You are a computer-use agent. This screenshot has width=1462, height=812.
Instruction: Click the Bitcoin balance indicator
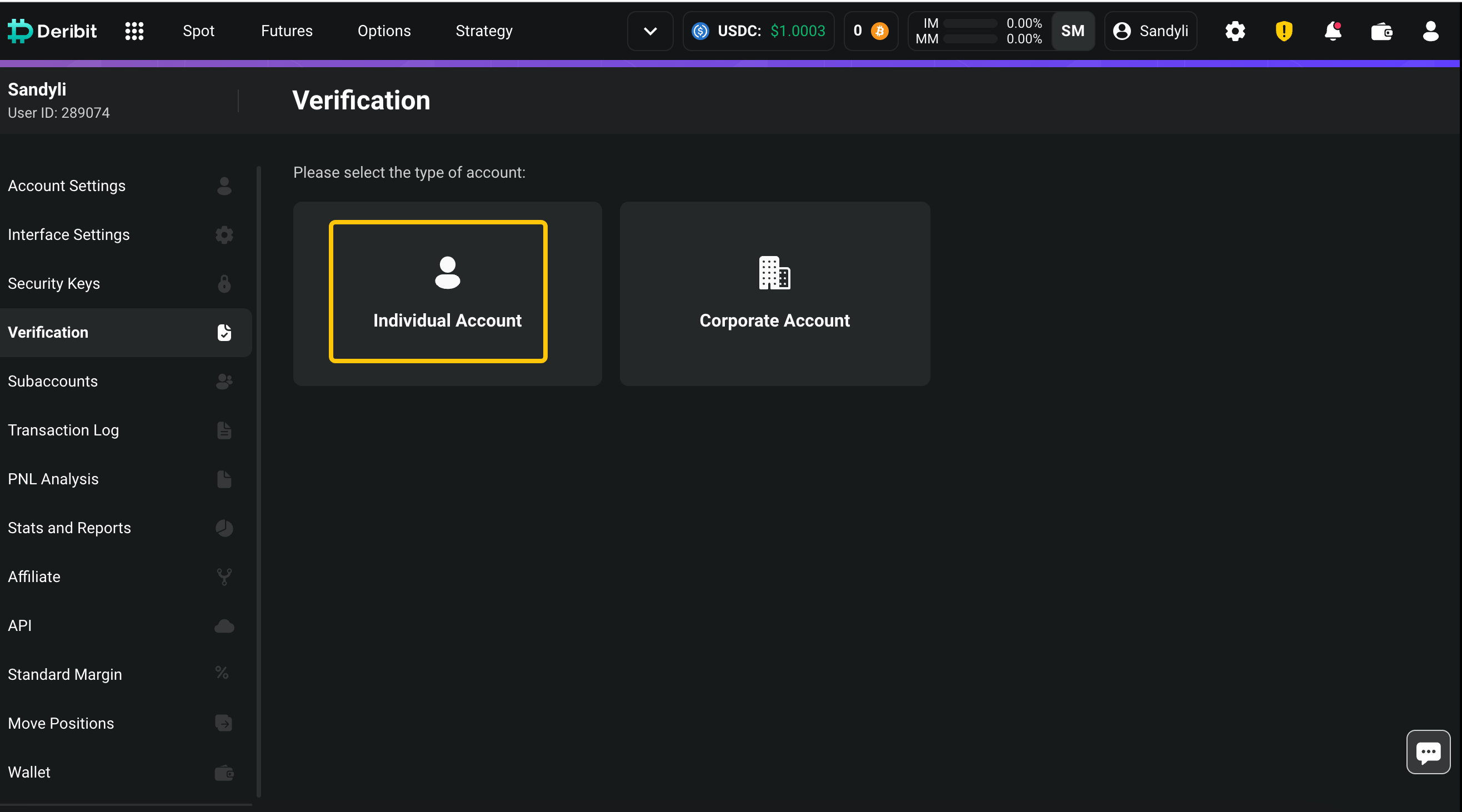pyautogui.click(x=870, y=31)
